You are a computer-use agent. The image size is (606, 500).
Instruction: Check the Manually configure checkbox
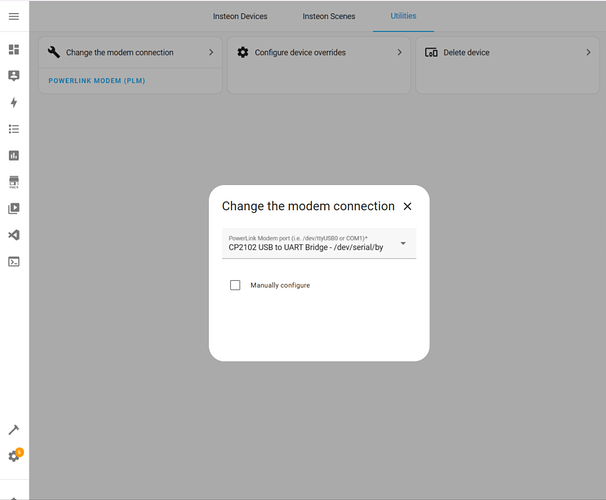235,285
